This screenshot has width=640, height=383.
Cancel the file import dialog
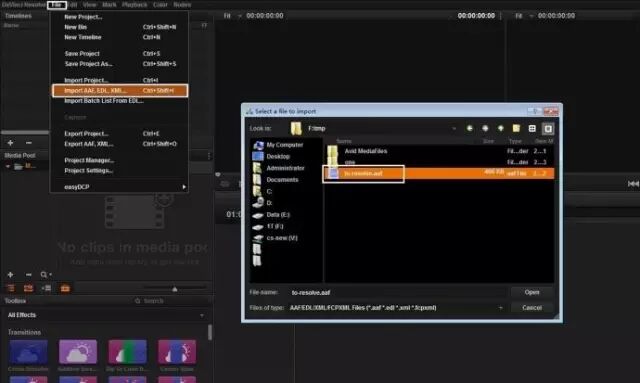point(532,308)
